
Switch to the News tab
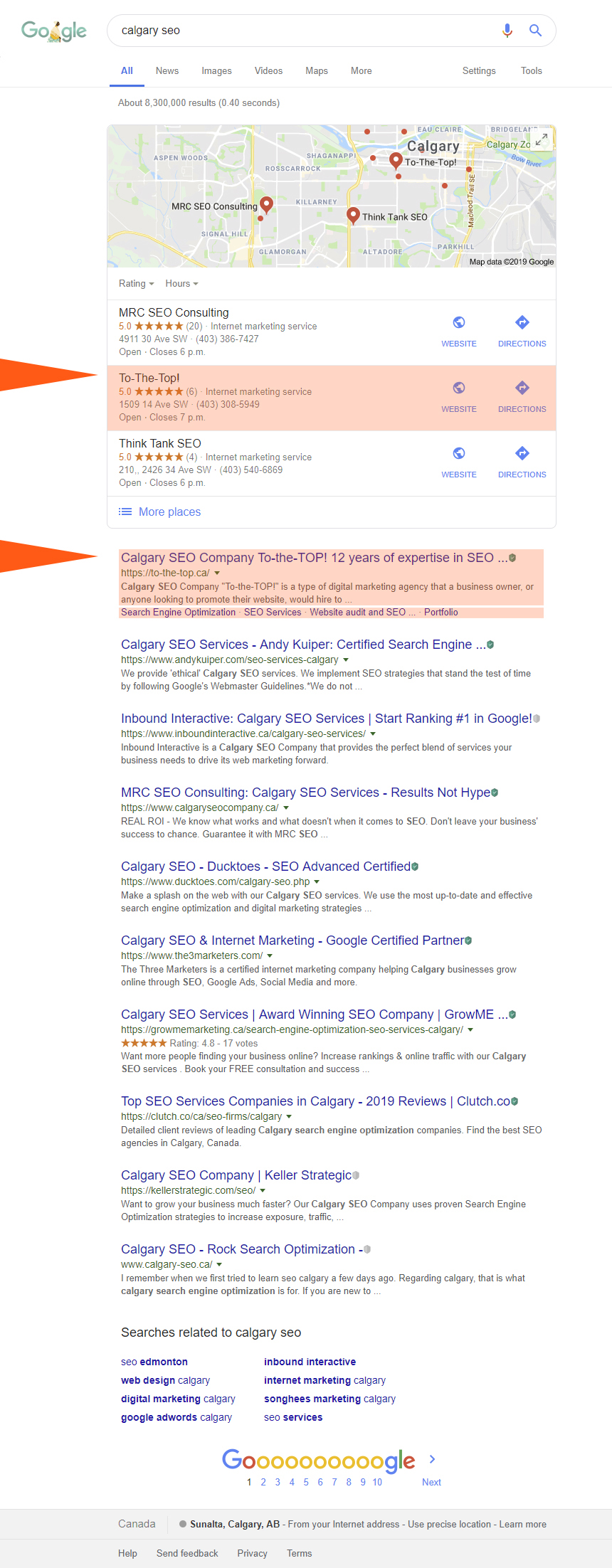point(167,70)
